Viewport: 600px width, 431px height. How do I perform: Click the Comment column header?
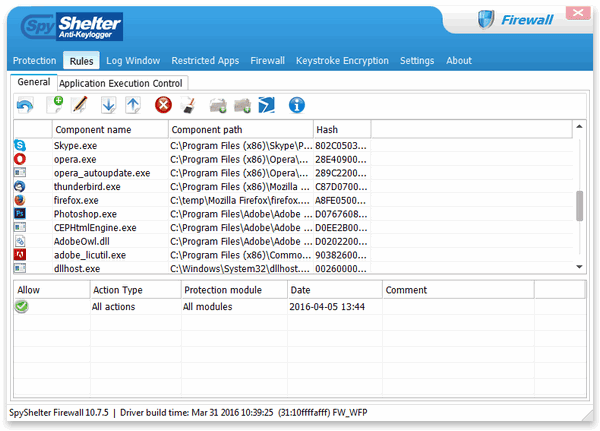[x=458, y=290]
